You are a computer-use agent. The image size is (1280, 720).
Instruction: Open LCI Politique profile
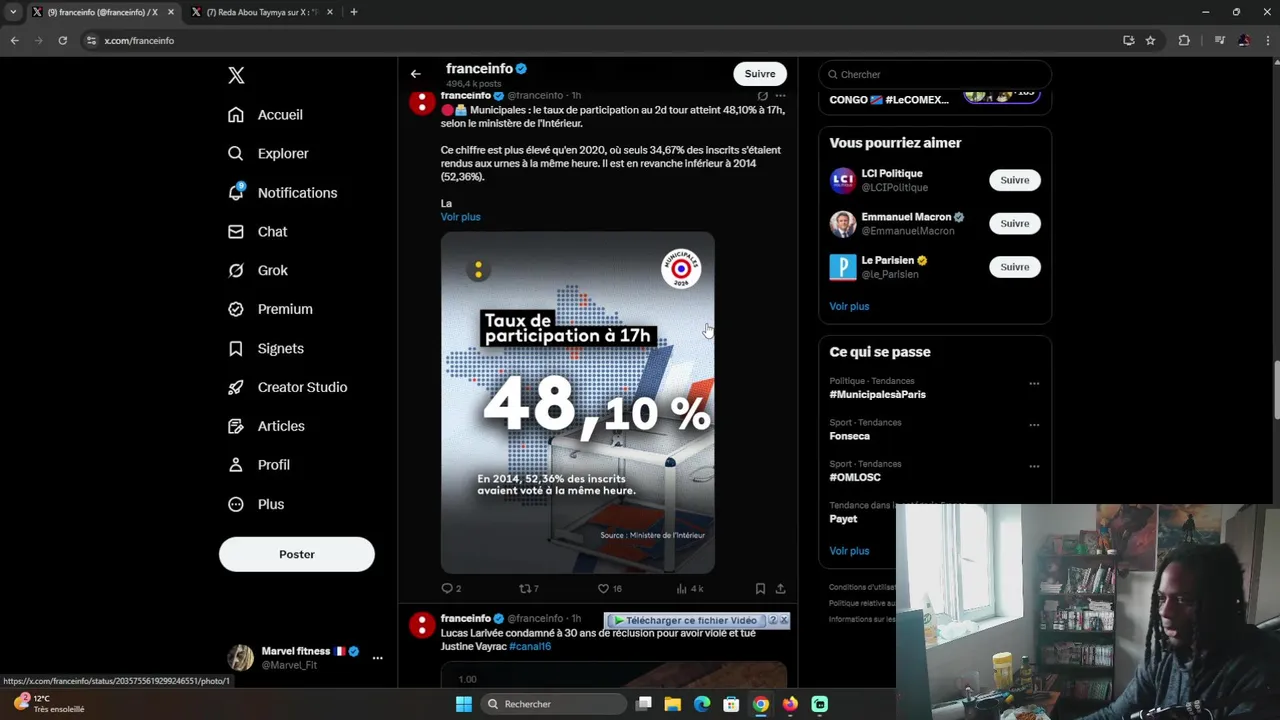pyautogui.click(x=892, y=174)
